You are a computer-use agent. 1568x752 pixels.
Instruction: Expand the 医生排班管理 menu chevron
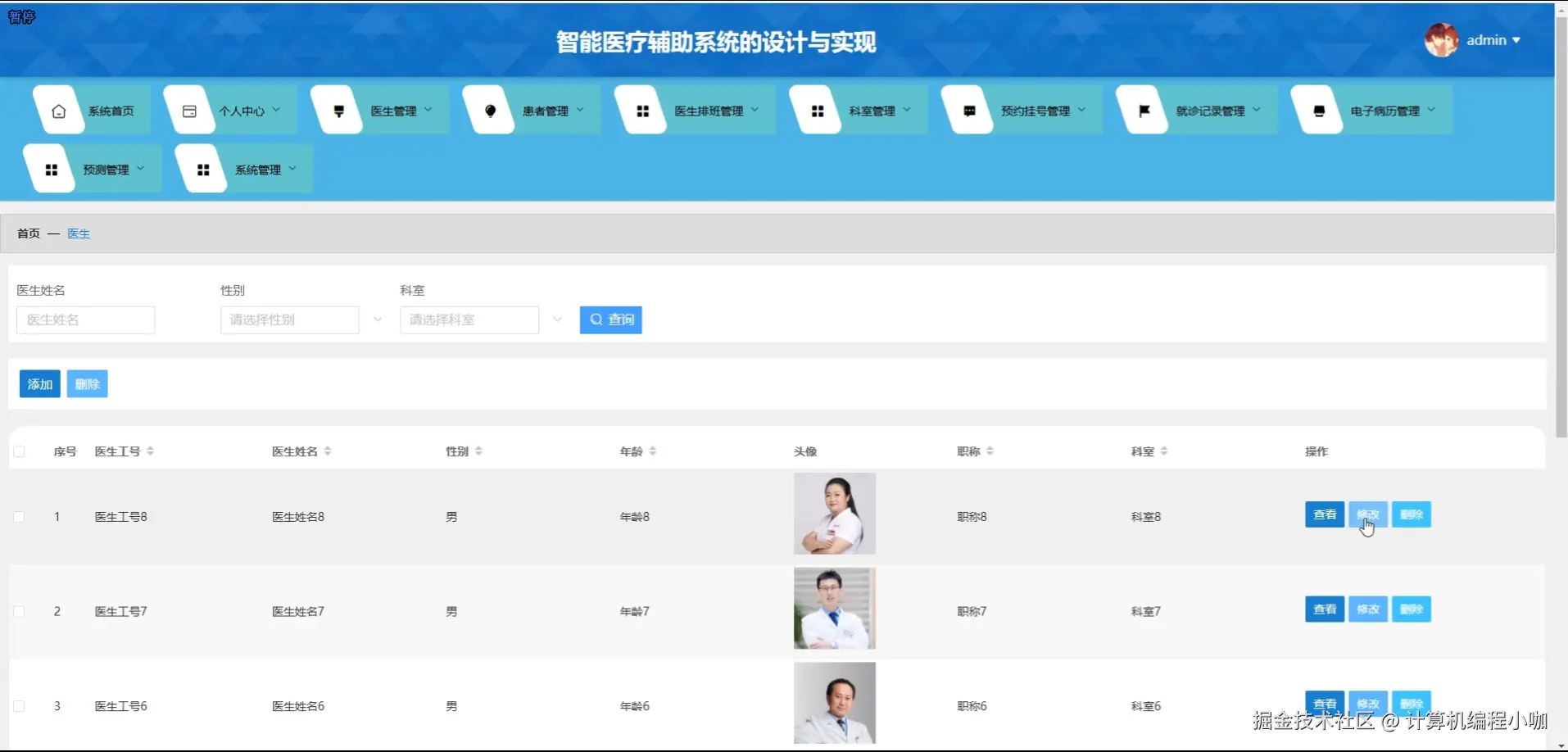tap(755, 110)
